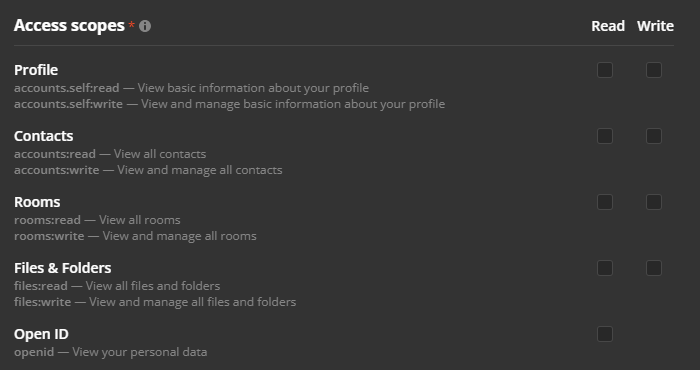
Task: Click the info icon beside Access scopes
Action: (145, 26)
